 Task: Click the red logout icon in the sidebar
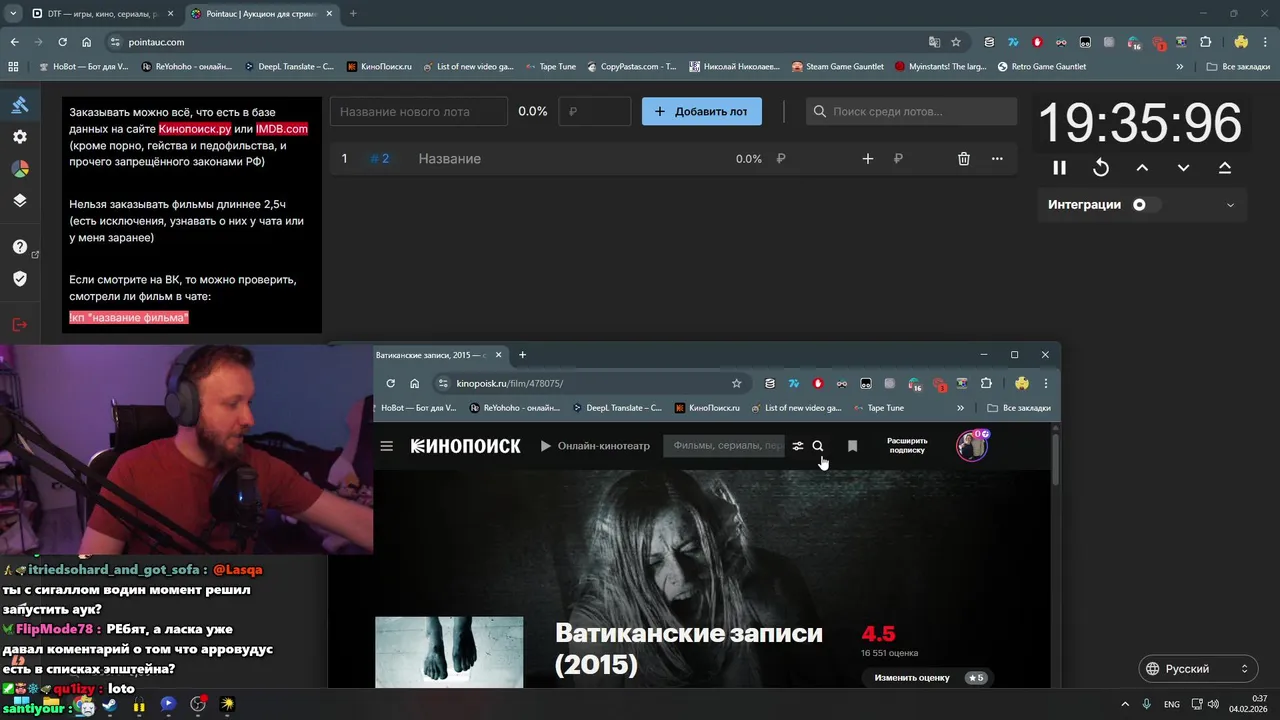tap(20, 324)
